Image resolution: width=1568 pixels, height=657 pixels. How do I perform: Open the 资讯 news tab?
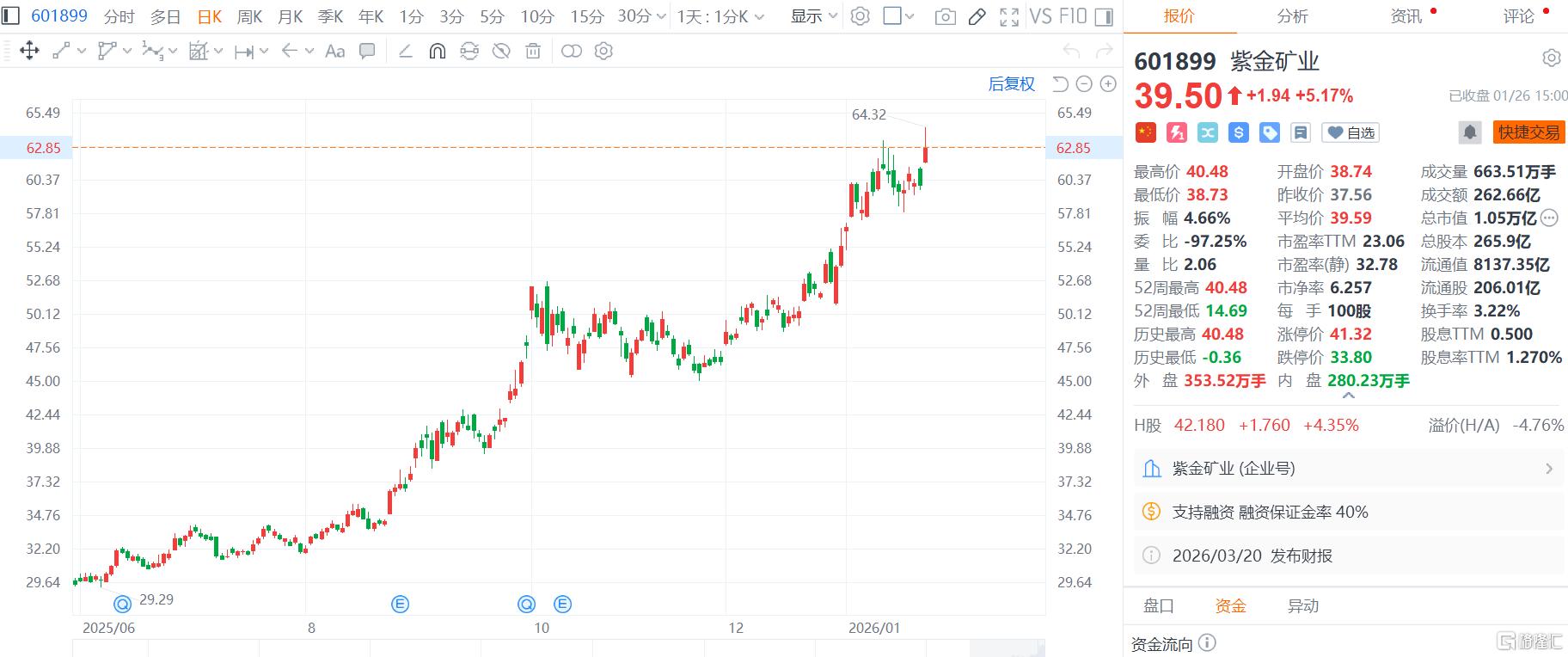point(1406,16)
